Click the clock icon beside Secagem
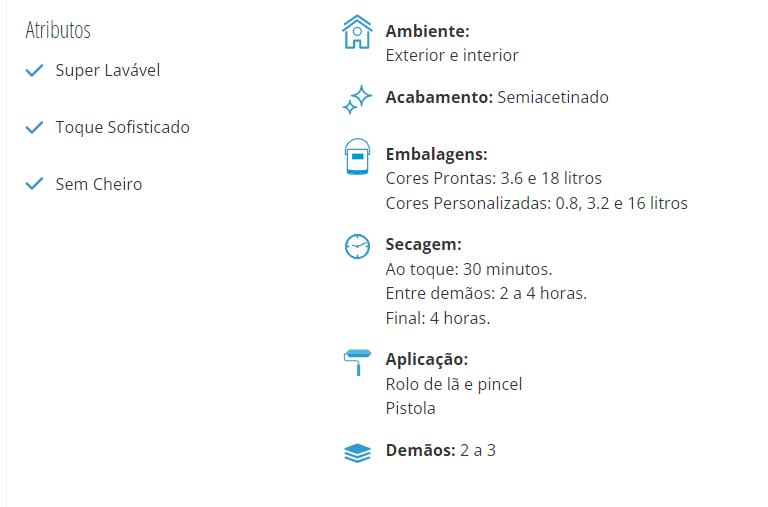768x507 pixels. (x=358, y=246)
